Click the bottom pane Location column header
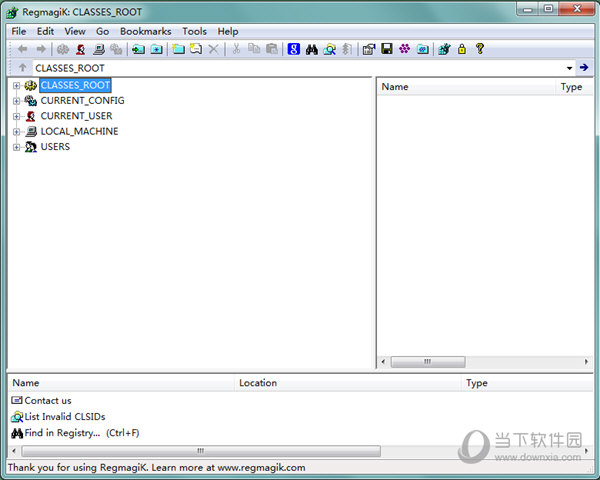 pos(348,383)
